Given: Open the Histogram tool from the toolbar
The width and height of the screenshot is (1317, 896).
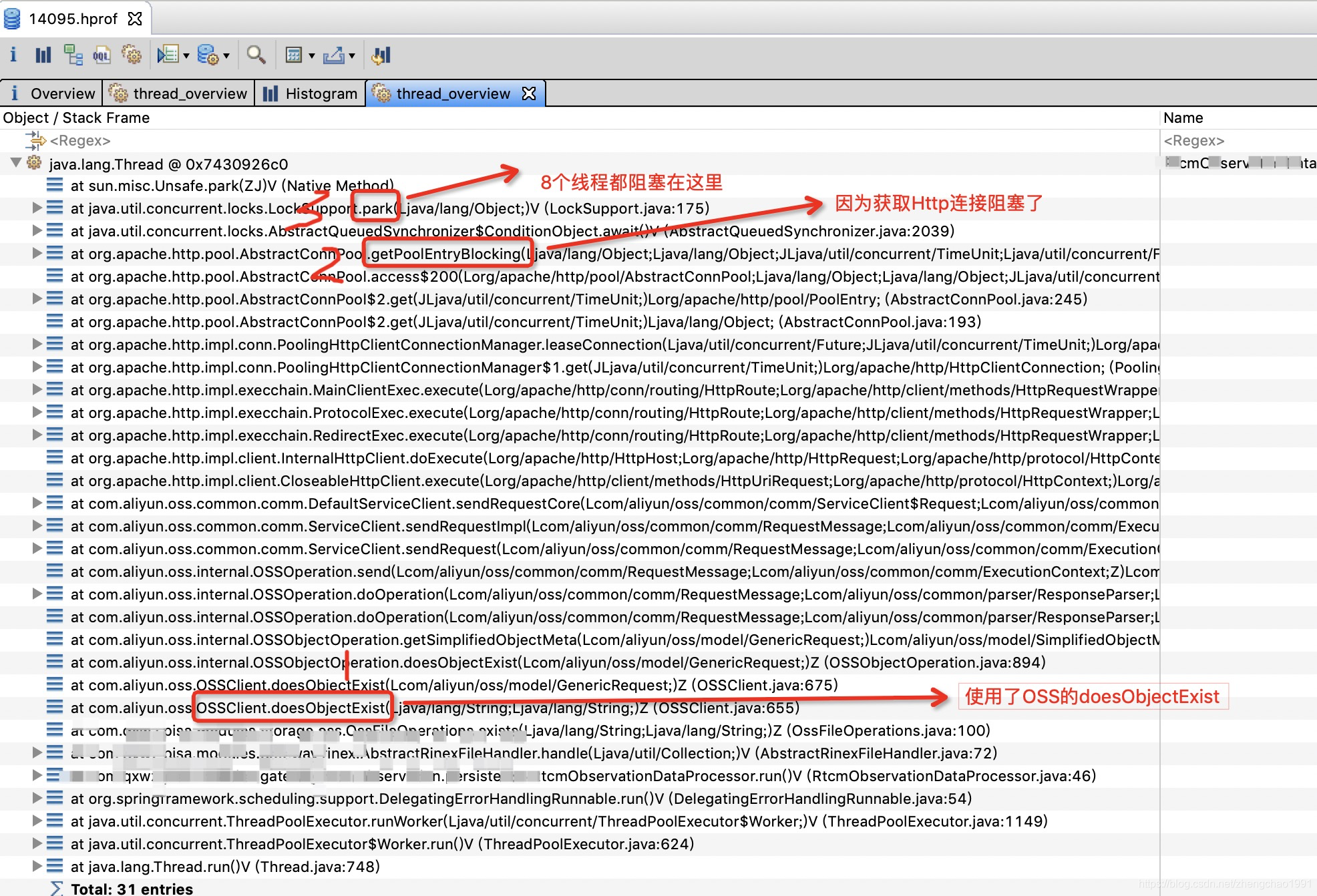Looking at the screenshot, I should 43,55.
